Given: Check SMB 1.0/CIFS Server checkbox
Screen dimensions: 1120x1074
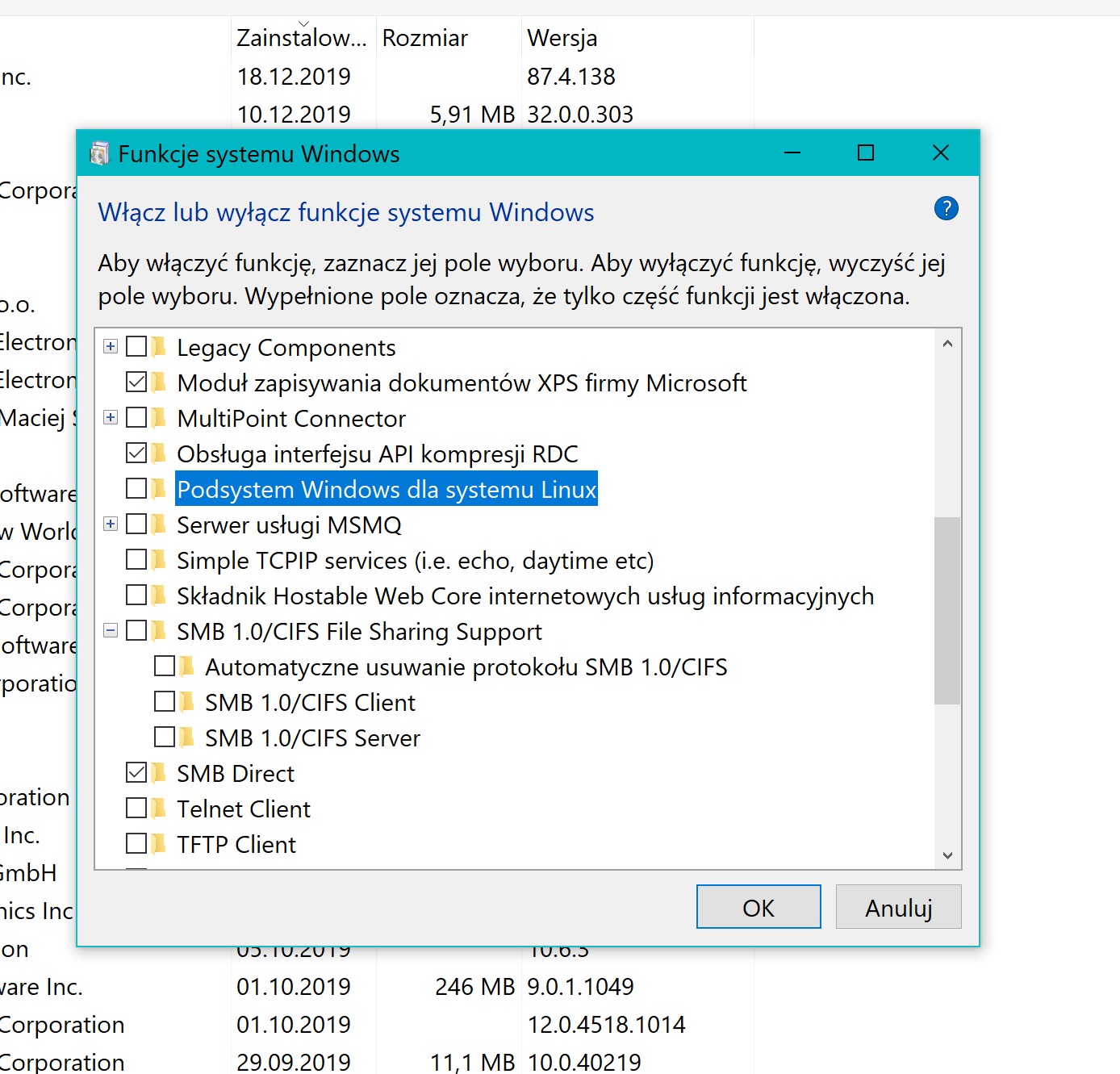Looking at the screenshot, I should [x=165, y=737].
